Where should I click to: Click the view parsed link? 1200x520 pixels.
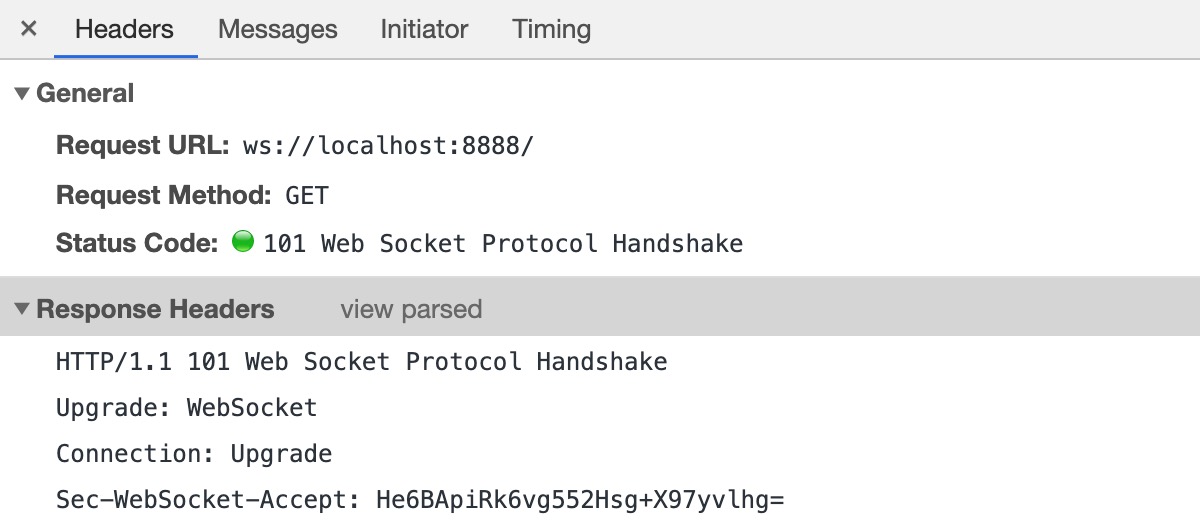(x=411, y=310)
